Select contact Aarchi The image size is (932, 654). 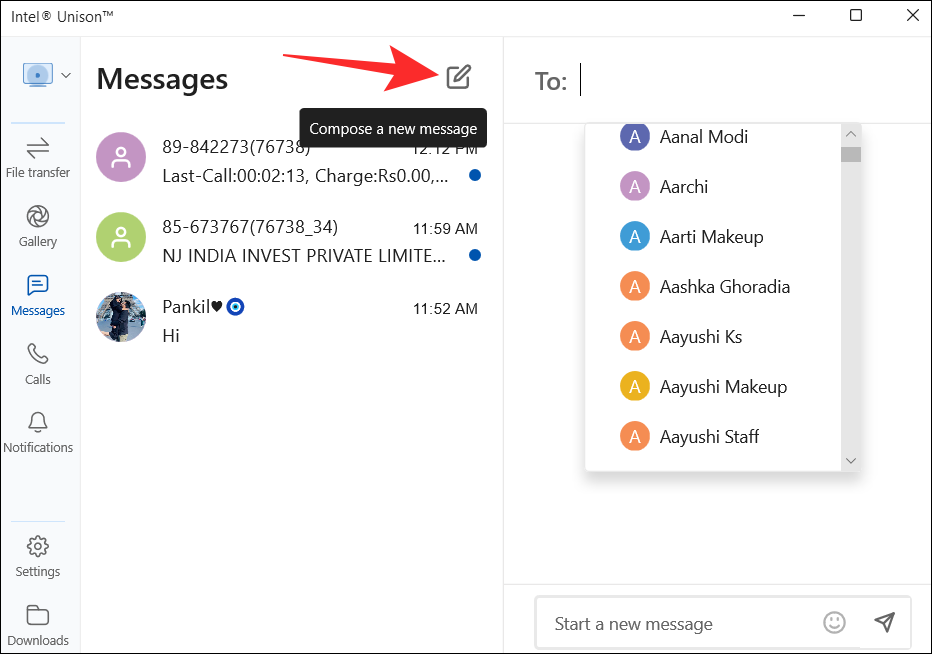pos(681,186)
